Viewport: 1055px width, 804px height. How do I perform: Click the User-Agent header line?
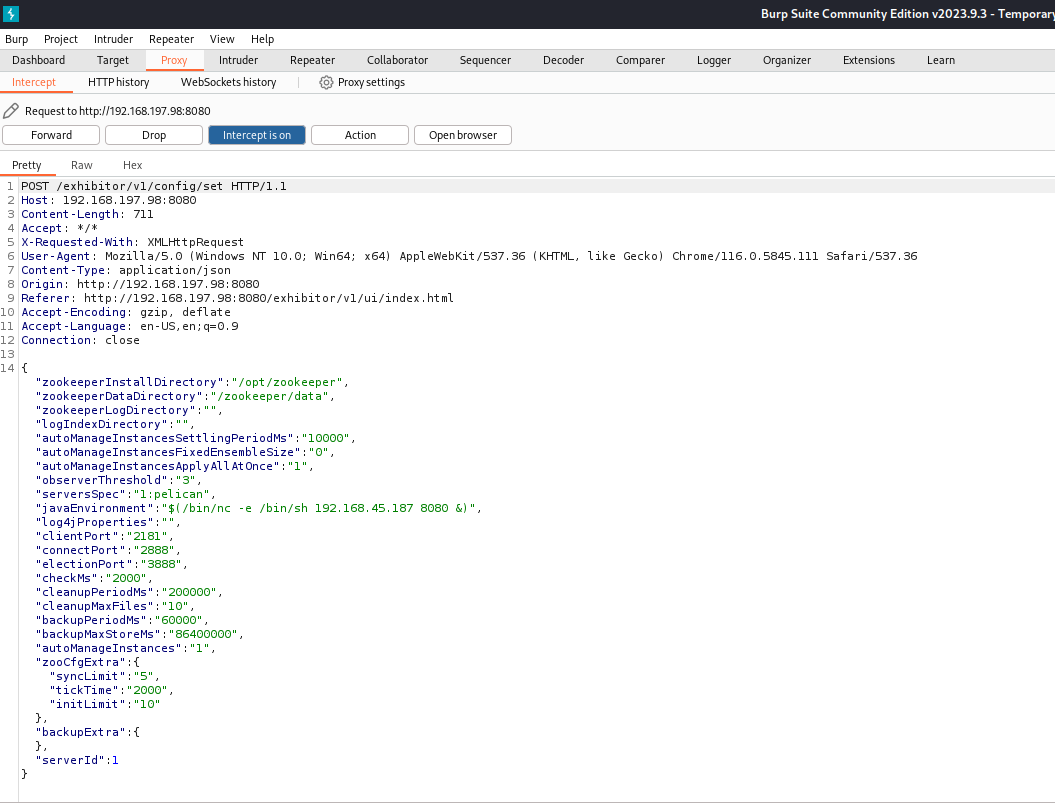tap(469, 256)
